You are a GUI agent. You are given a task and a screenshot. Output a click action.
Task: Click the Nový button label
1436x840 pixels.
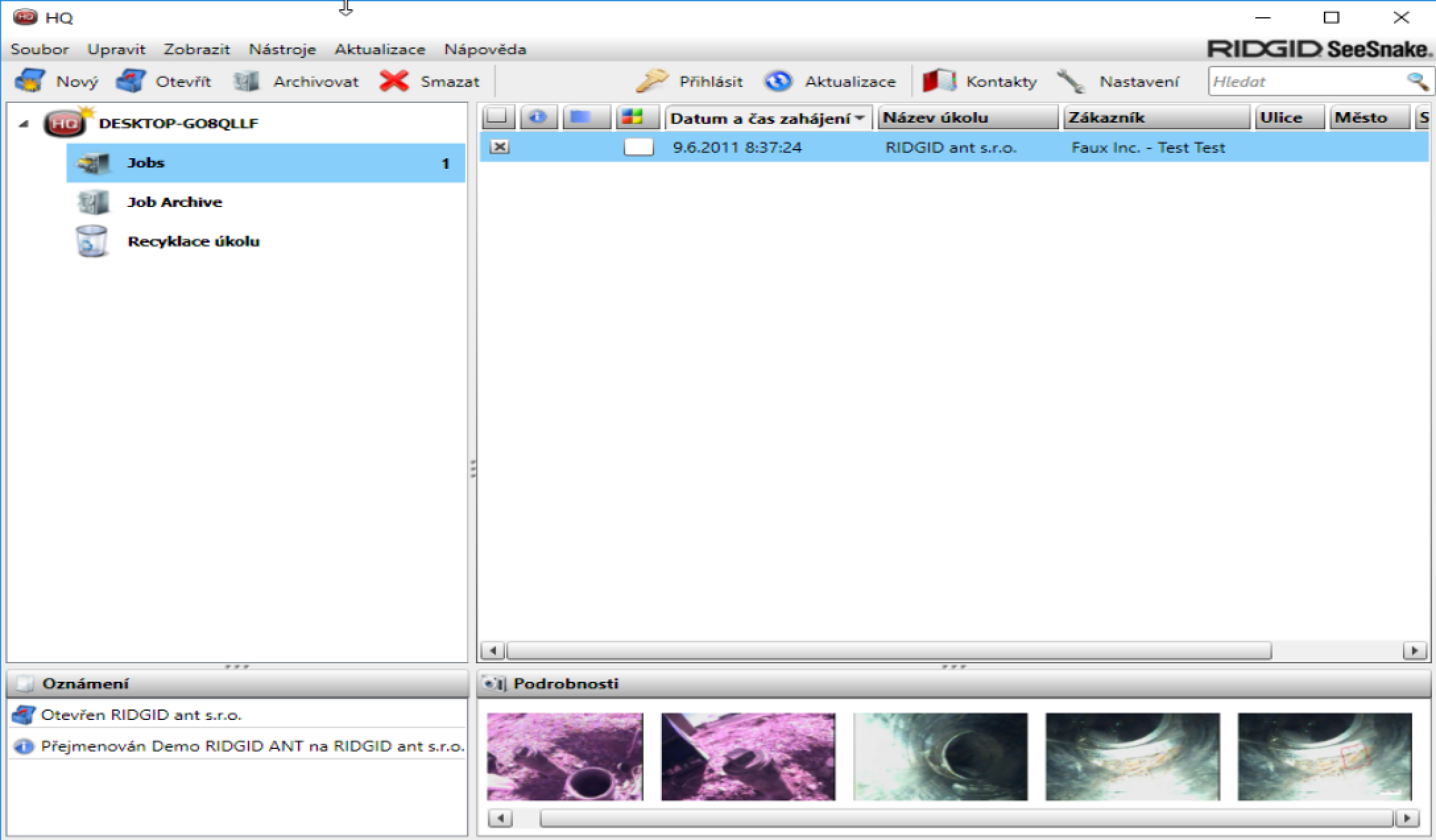pyautogui.click(x=77, y=82)
